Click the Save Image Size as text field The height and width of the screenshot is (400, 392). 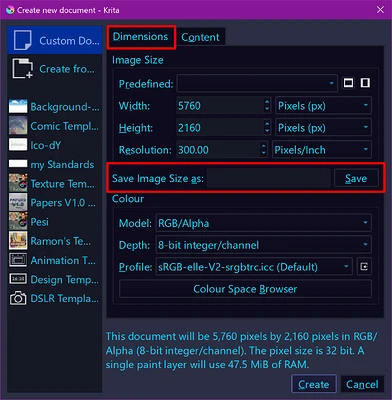click(269, 178)
